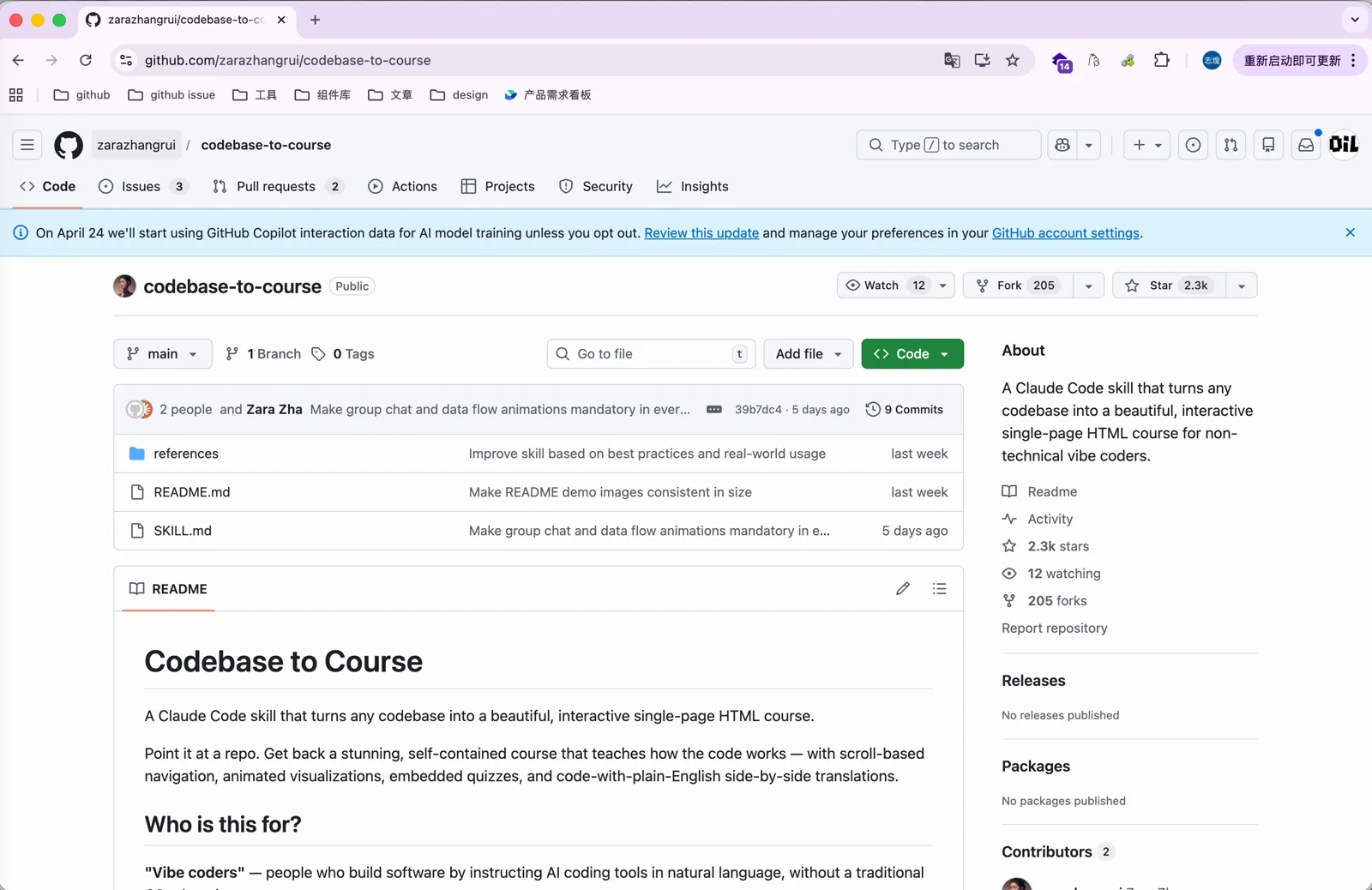This screenshot has height=890, width=1372.
Task: Open the main branch selector
Action: tap(163, 354)
